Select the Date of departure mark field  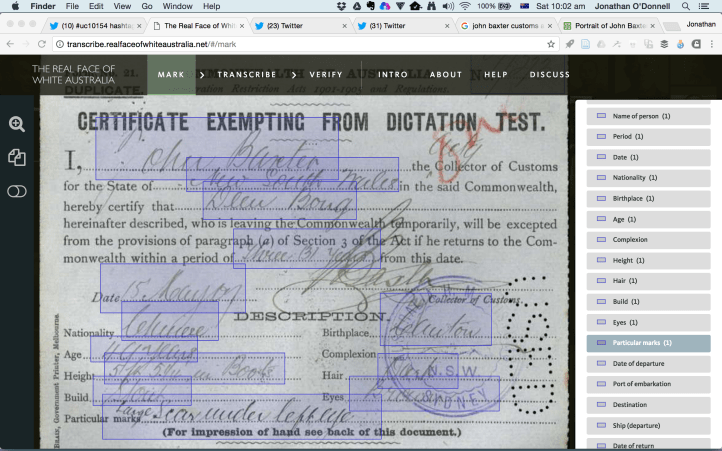648,363
